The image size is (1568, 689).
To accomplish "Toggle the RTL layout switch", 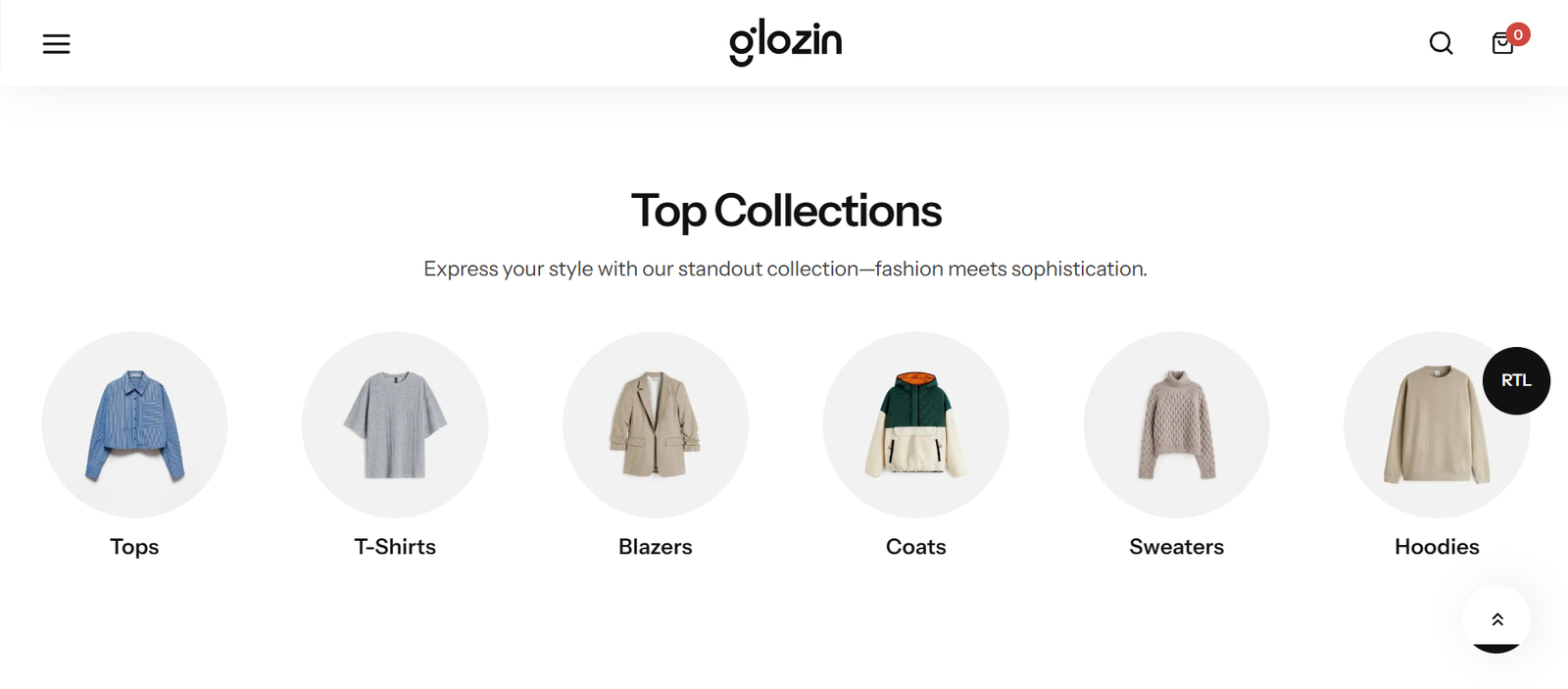I will [1515, 380].
